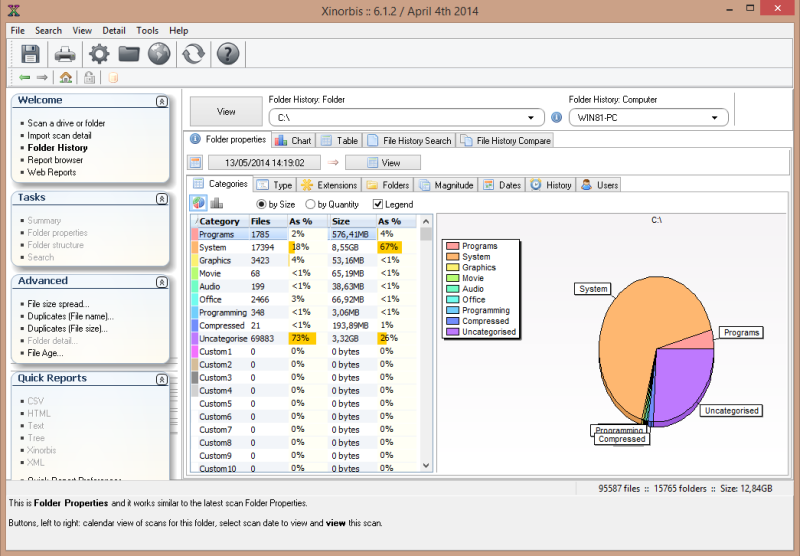The width and height of the screenshot is (800, 556).
Task: Go back with the green left arrow
Action: (x=24, y=78)
